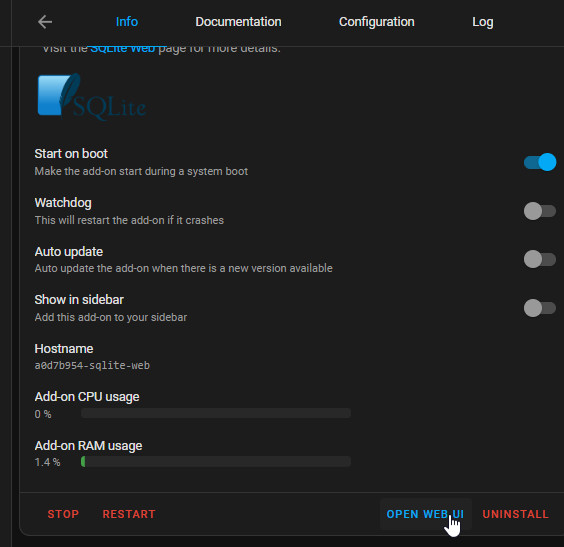Click the SQLite logo image
564x547 pixels.
92,96
